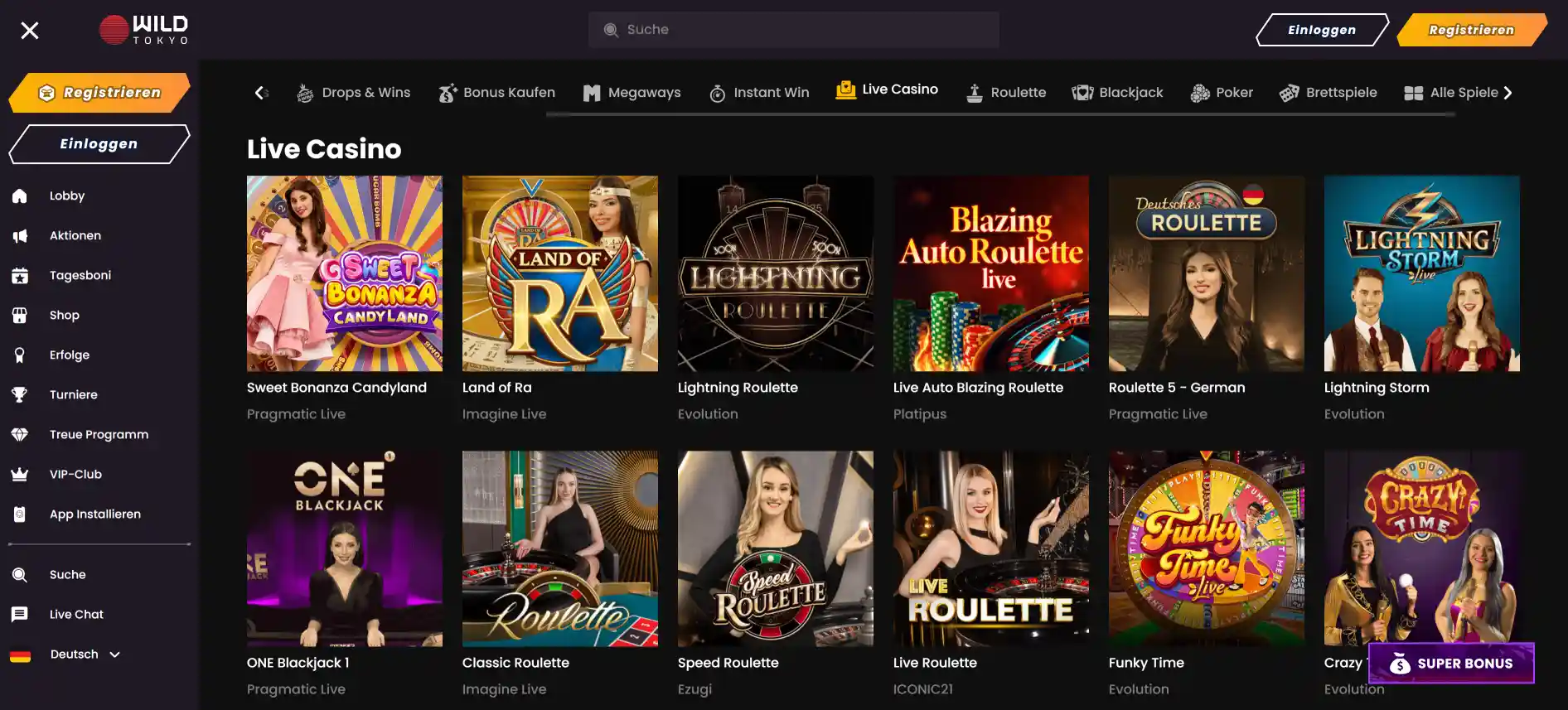Open the ONE Blackjack thumbnail

[x=345, y=548]
